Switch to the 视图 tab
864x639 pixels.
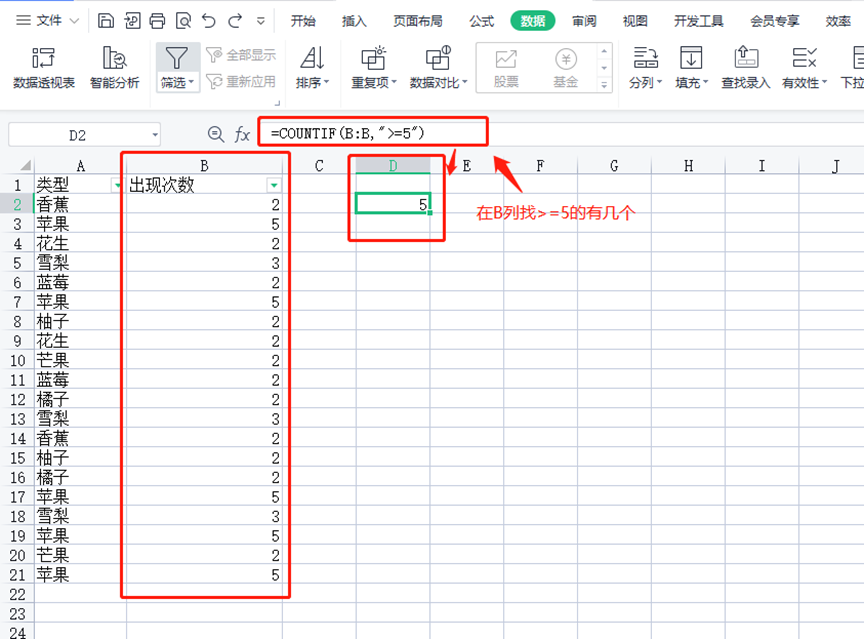tap(635, 21)
